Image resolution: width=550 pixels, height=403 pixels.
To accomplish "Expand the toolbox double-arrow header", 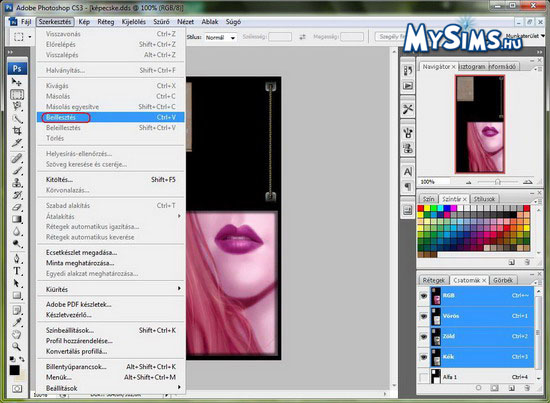I will point(10,52).
